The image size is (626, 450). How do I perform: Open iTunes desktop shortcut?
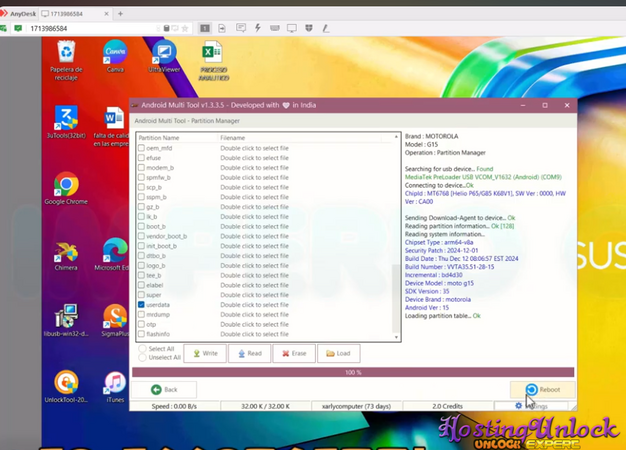tap(115, 383)
